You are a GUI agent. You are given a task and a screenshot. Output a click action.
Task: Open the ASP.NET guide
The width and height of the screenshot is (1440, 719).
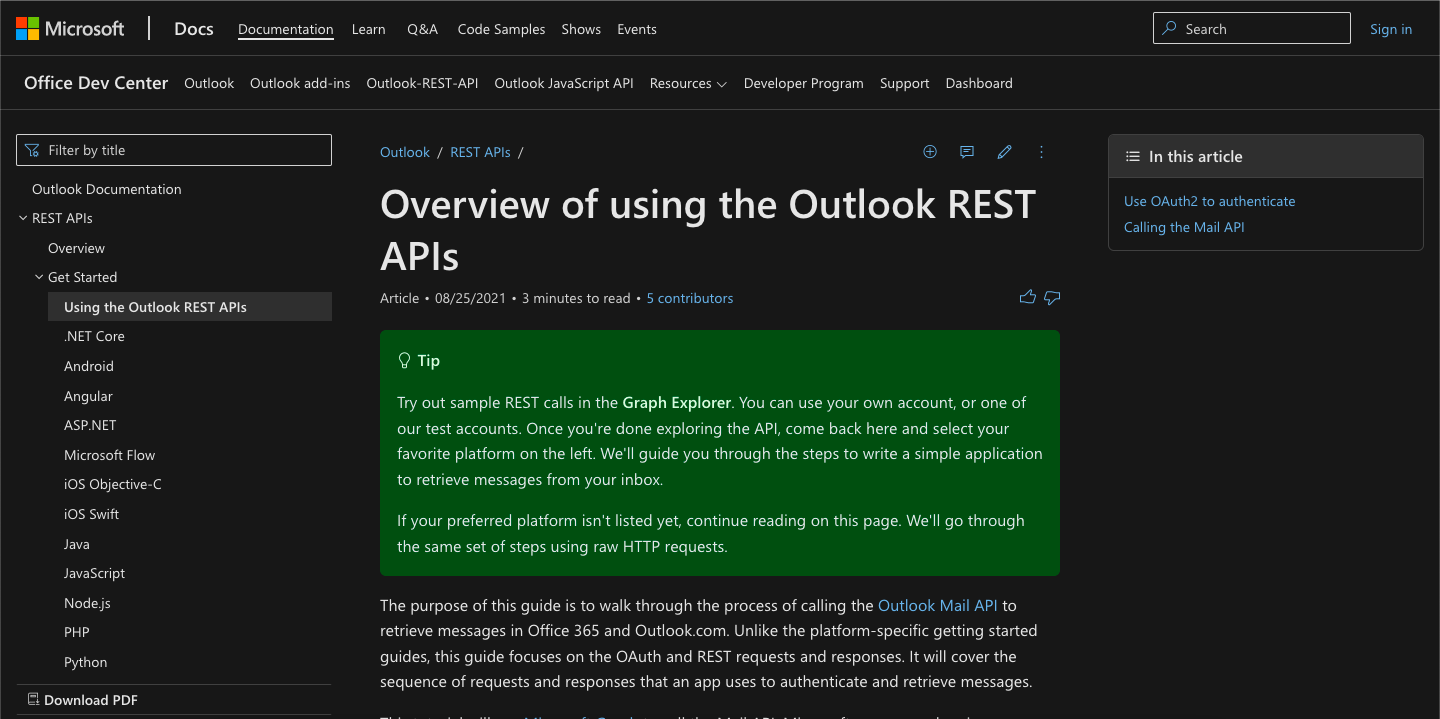(90, 425)
